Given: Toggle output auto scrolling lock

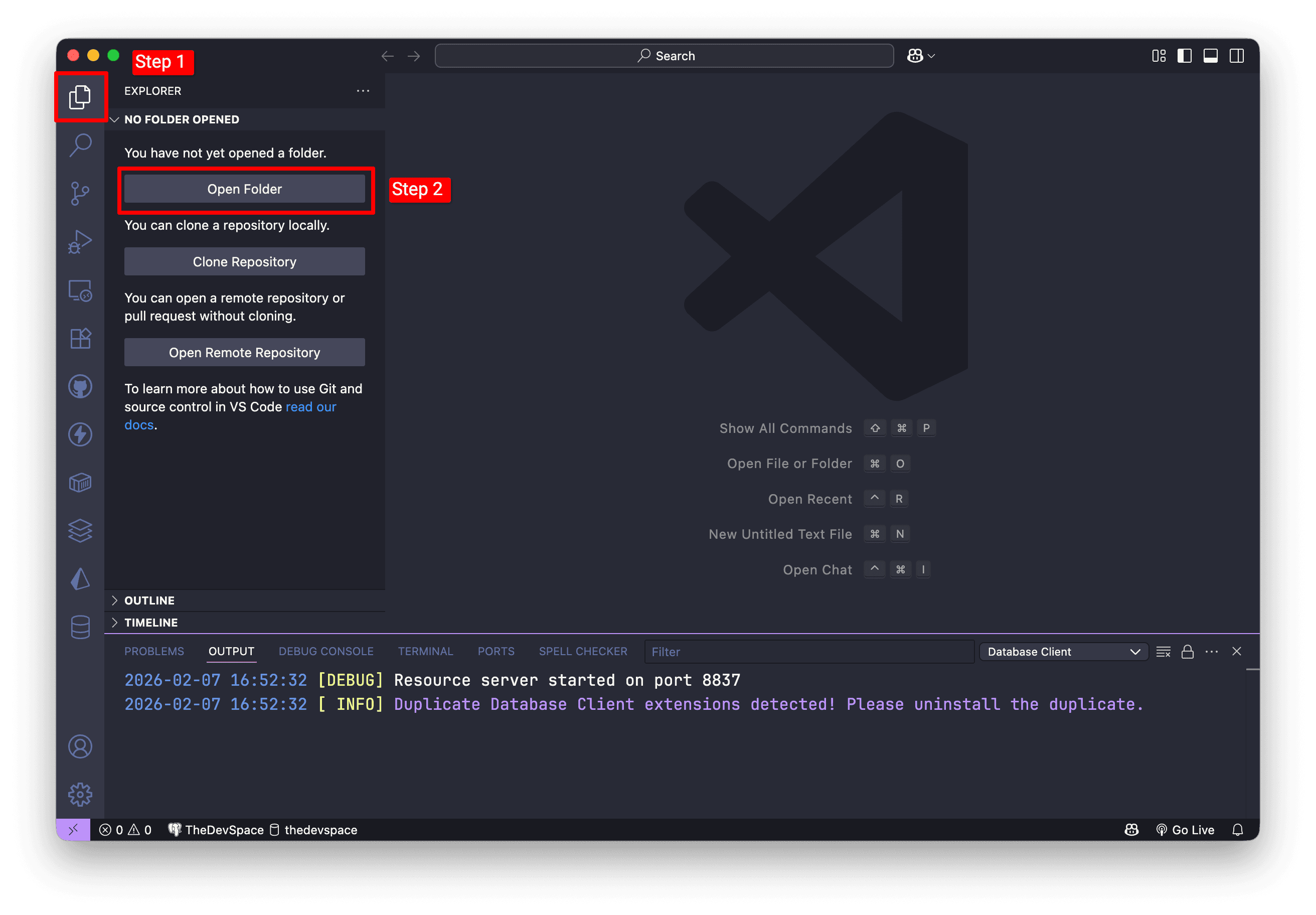Looking at the screenshot, I should [1187, 651].
